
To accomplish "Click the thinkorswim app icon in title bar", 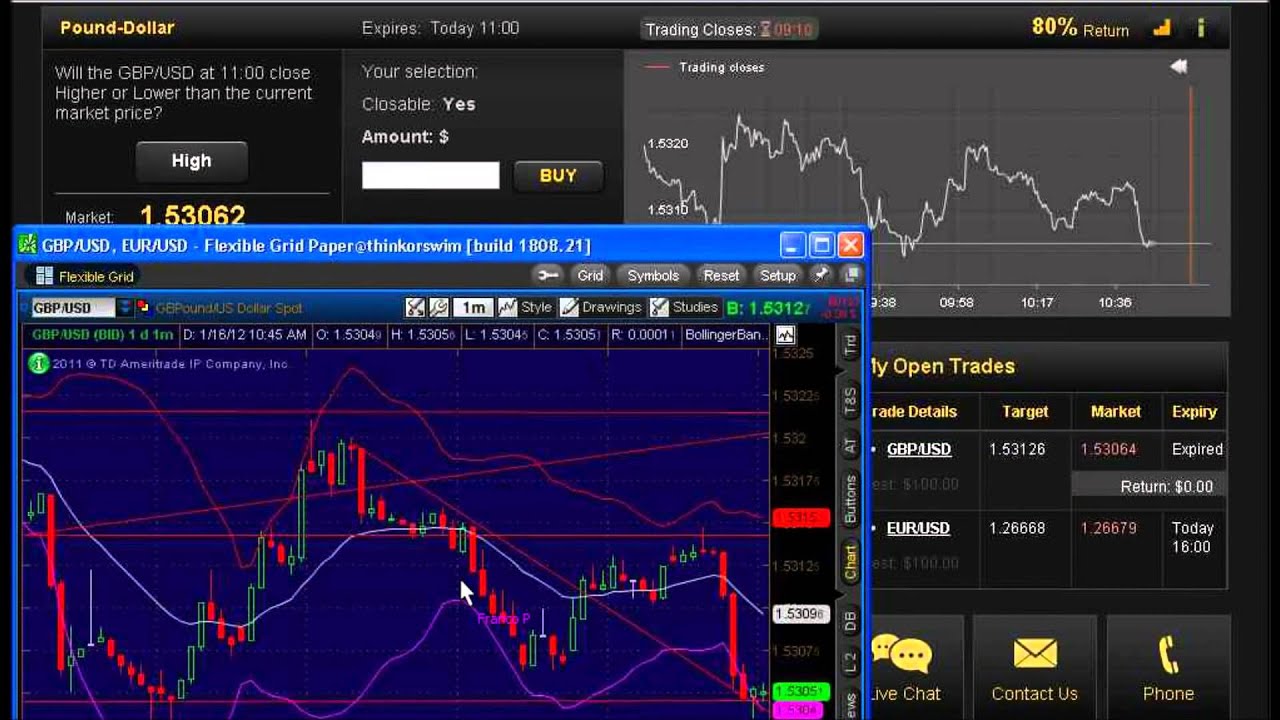I will pyautogui.click(x=27, y=245).
